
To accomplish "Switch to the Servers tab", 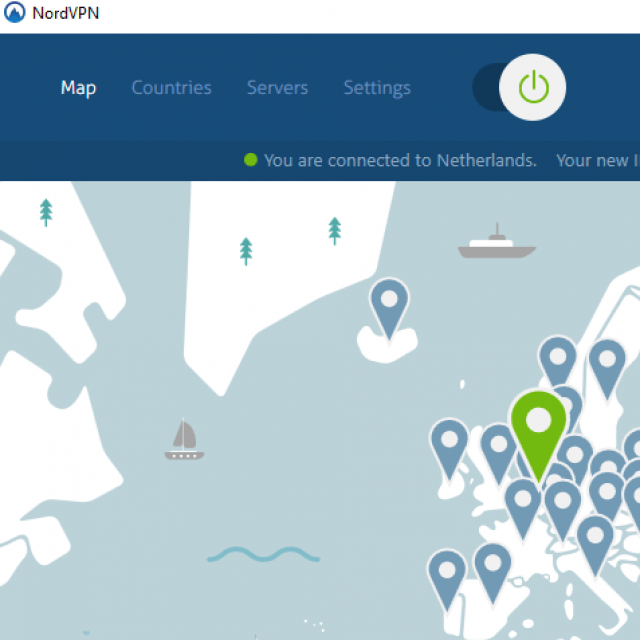I will [x=277, y=88].
